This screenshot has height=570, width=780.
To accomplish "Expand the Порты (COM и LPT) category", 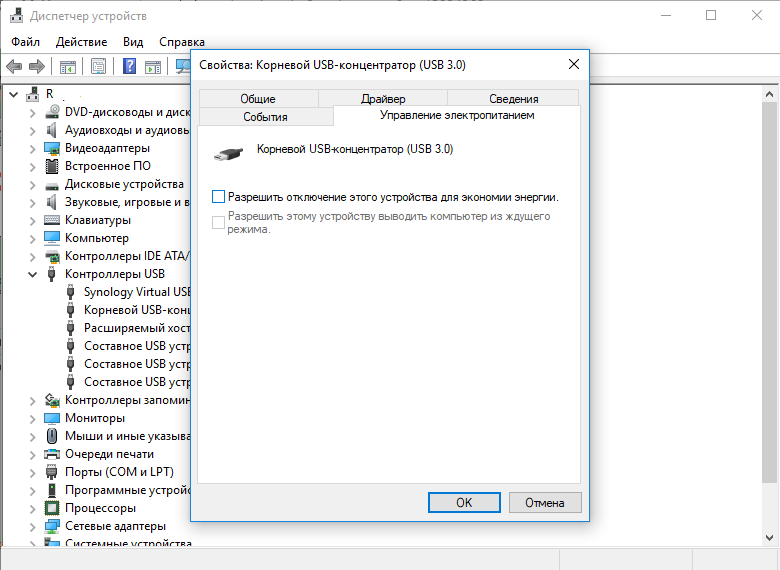I will click(32, 473).
